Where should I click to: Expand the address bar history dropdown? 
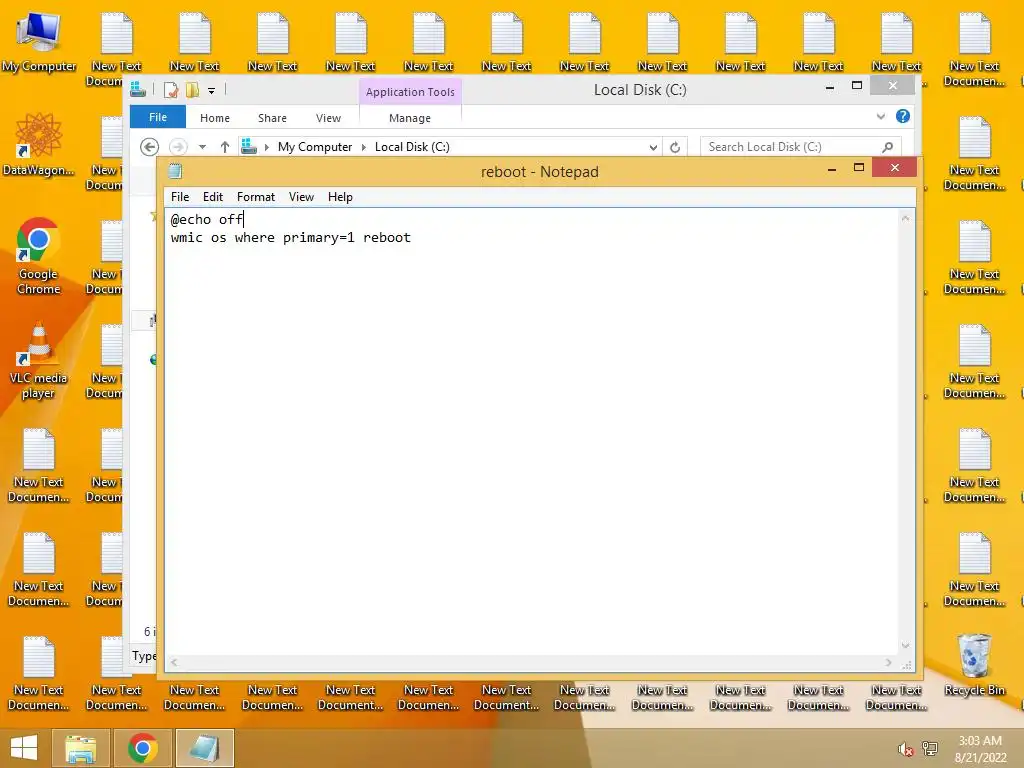click(653, 147)
